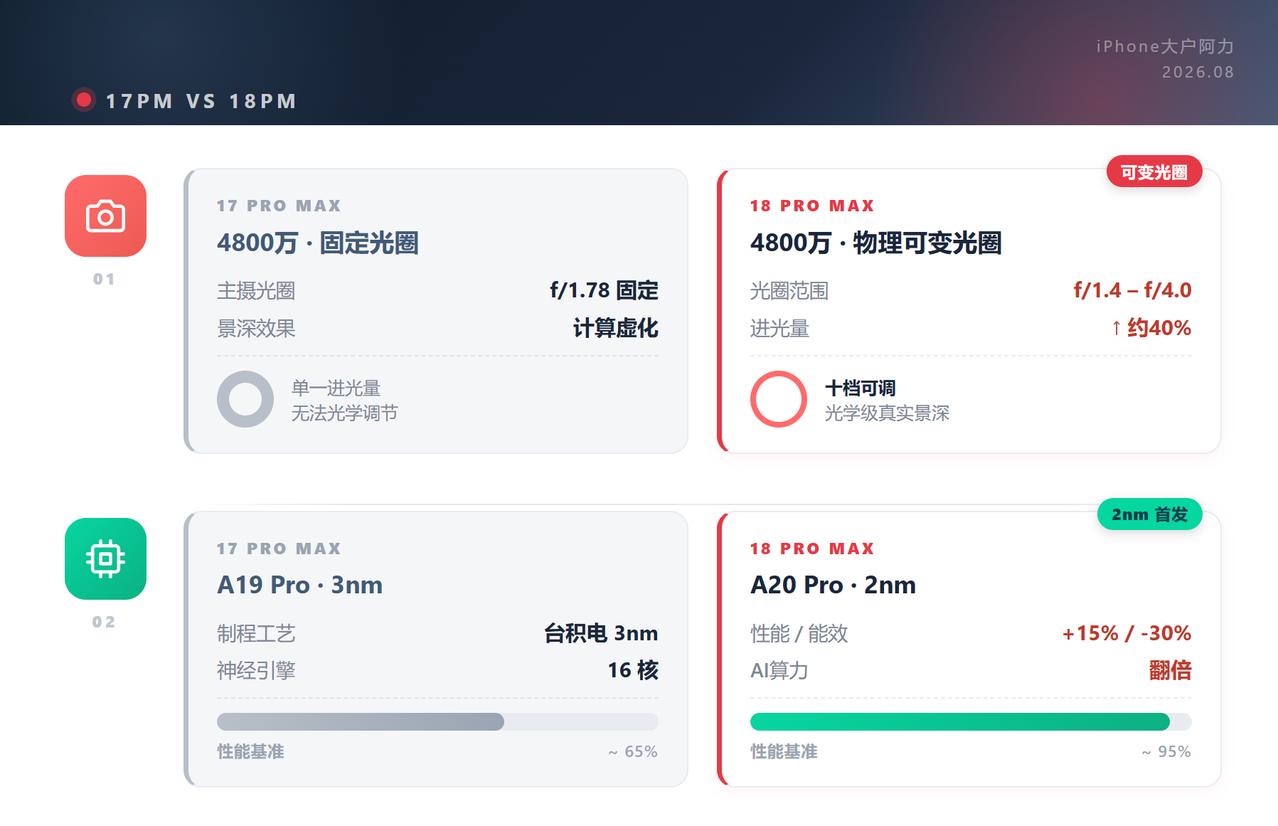Select the A19 Pro · 3nm heading
The height and width of the screenshot is (826, 1278).
click(x=300, y=585)
